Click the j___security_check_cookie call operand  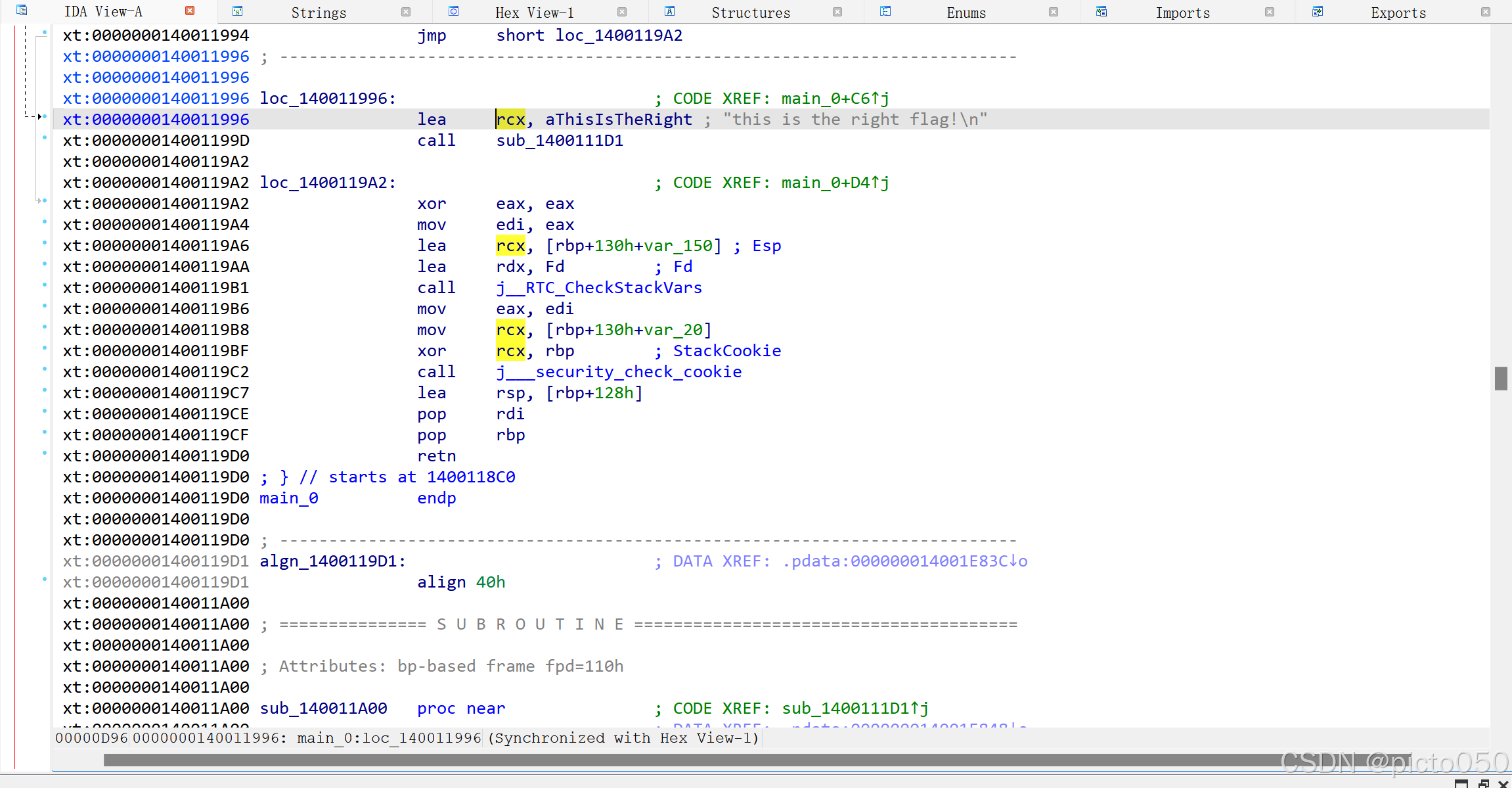pos(619,372)
